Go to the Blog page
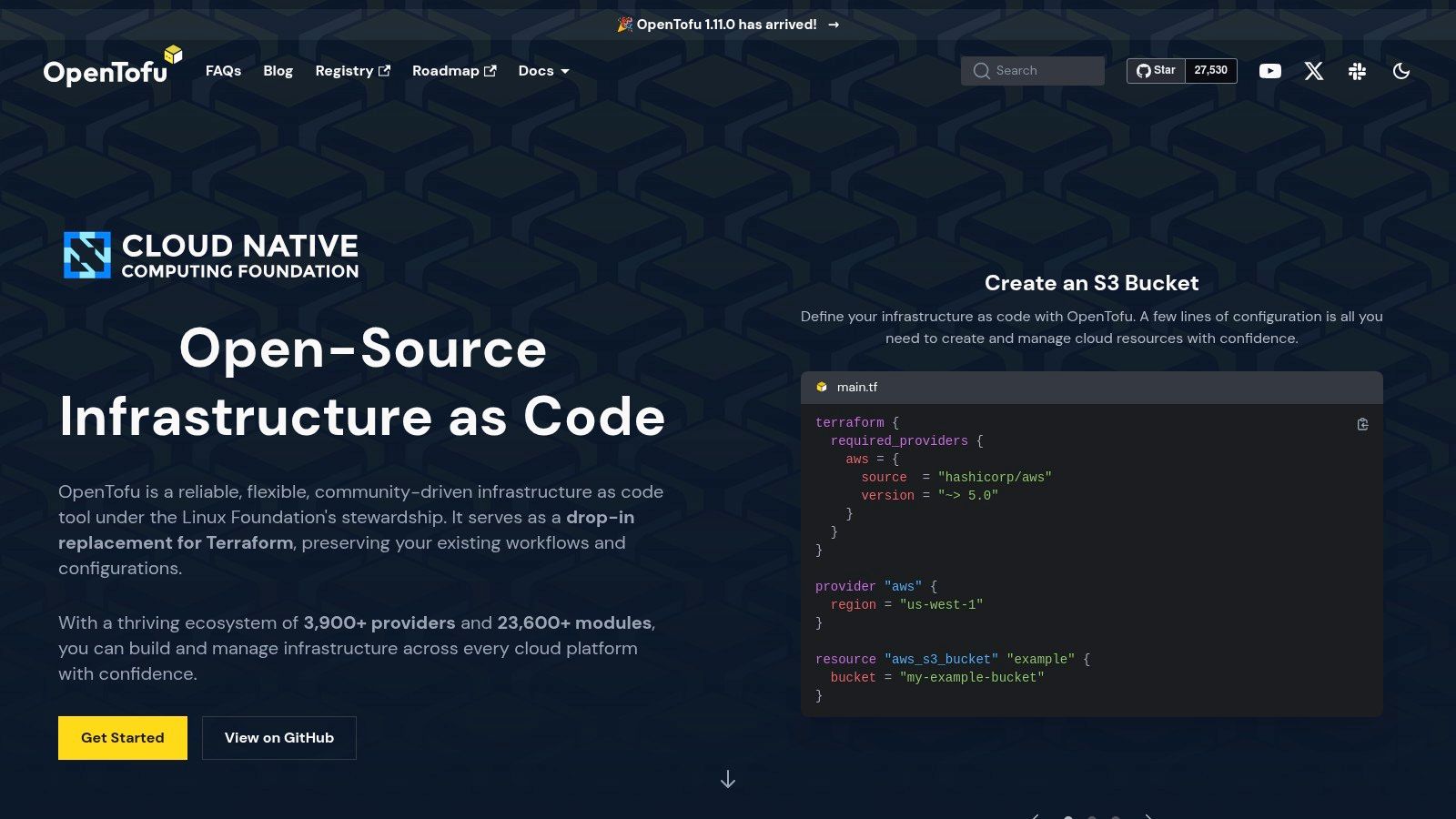The width and height of the screenshot is (1456, 819). (278, 71)
